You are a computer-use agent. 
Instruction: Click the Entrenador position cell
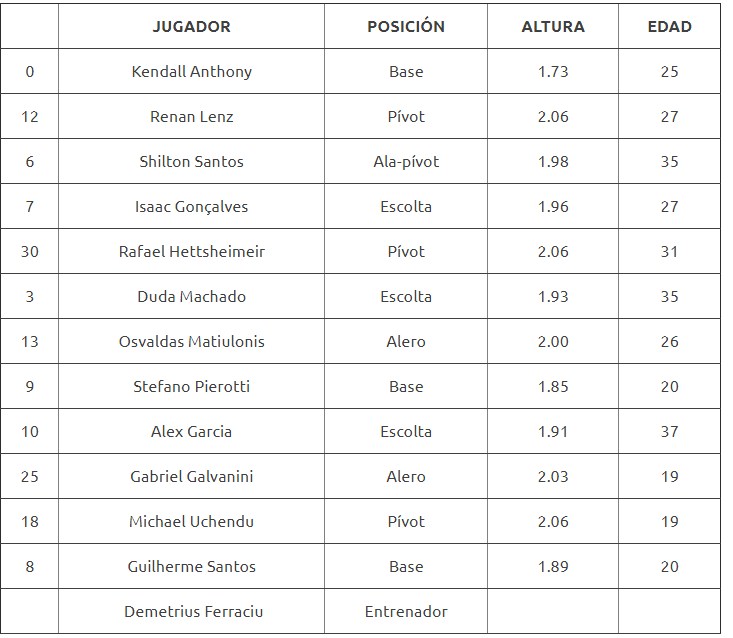point(406,611)
